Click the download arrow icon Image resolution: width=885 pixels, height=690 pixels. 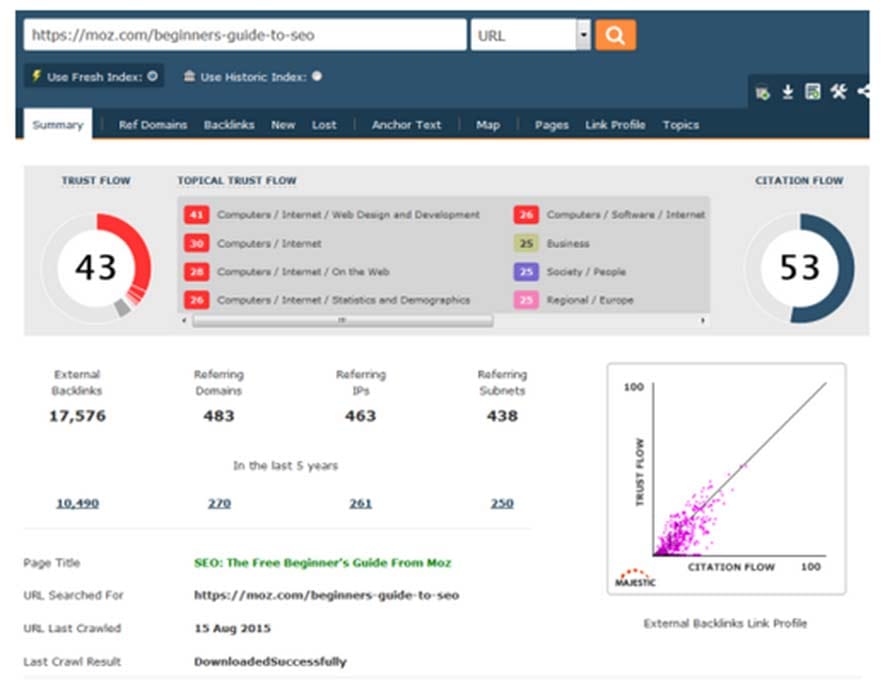pyautogui.click(x=788, y=92)
